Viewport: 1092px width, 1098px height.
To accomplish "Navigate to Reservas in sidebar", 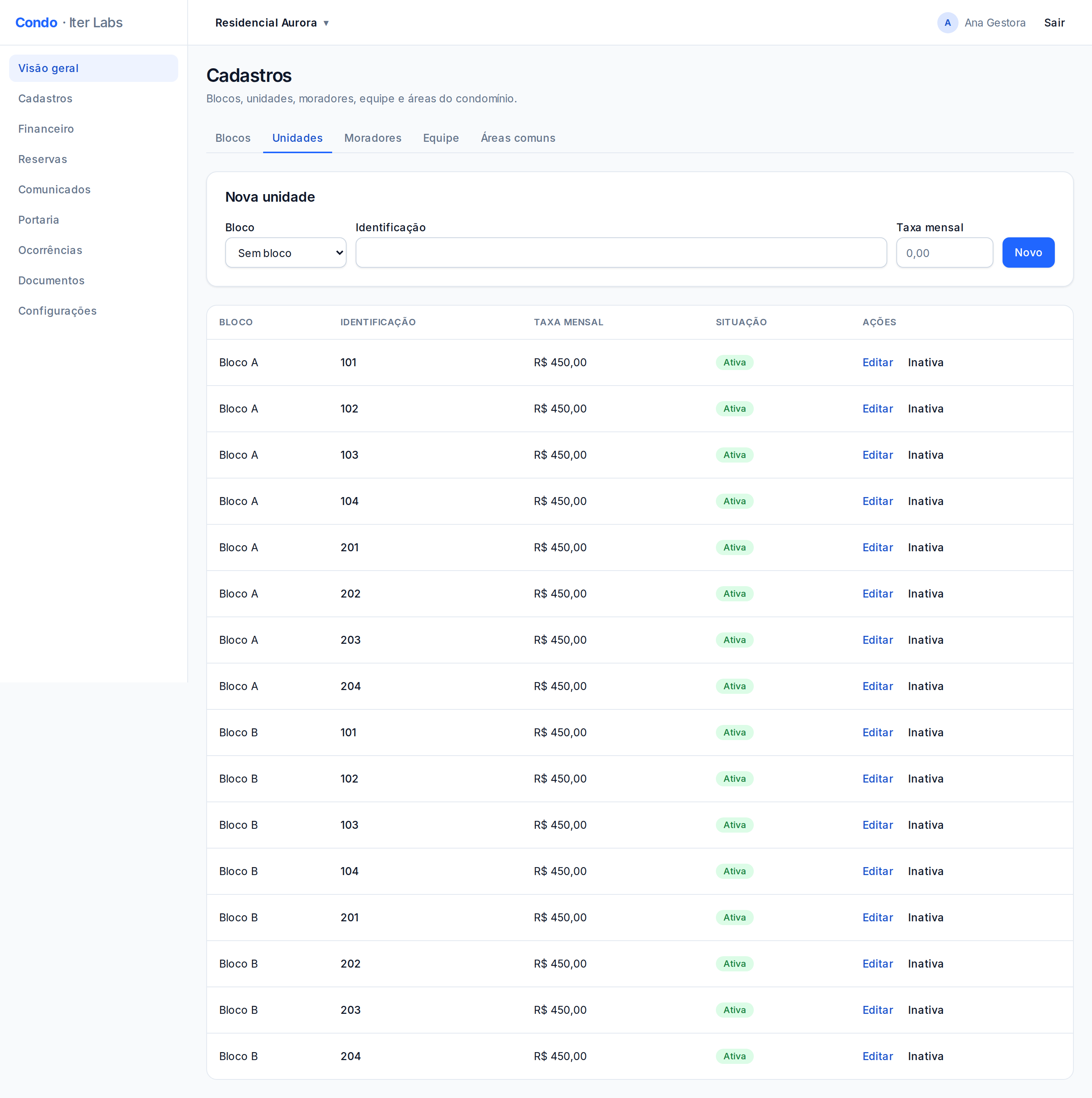I will tap(93, 159).
